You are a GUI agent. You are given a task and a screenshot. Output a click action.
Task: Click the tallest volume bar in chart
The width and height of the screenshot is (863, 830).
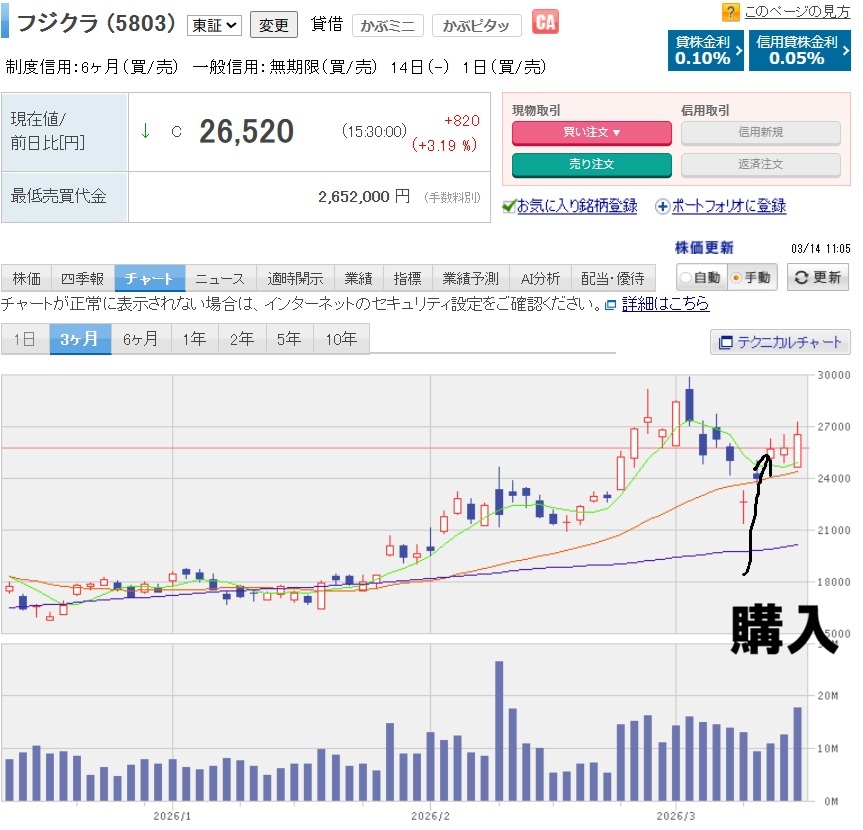pyautogui.click(x=499, y=730)
